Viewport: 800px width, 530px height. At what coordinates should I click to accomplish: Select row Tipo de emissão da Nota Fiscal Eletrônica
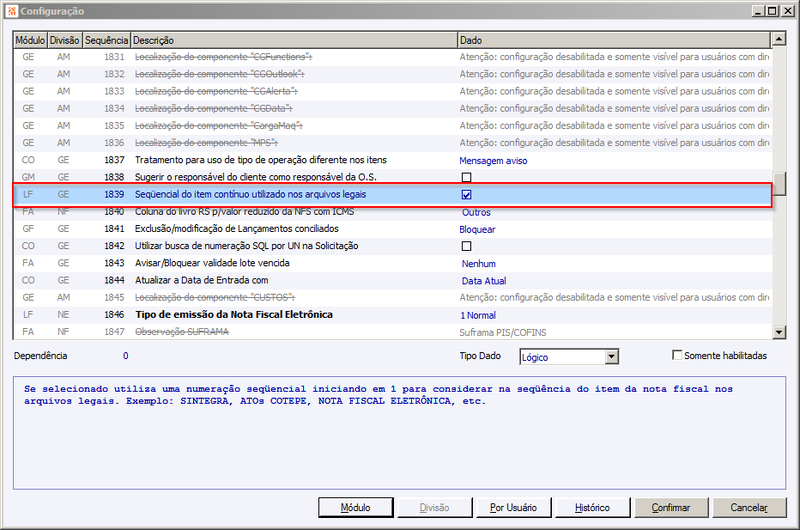[x=392, y=315]
